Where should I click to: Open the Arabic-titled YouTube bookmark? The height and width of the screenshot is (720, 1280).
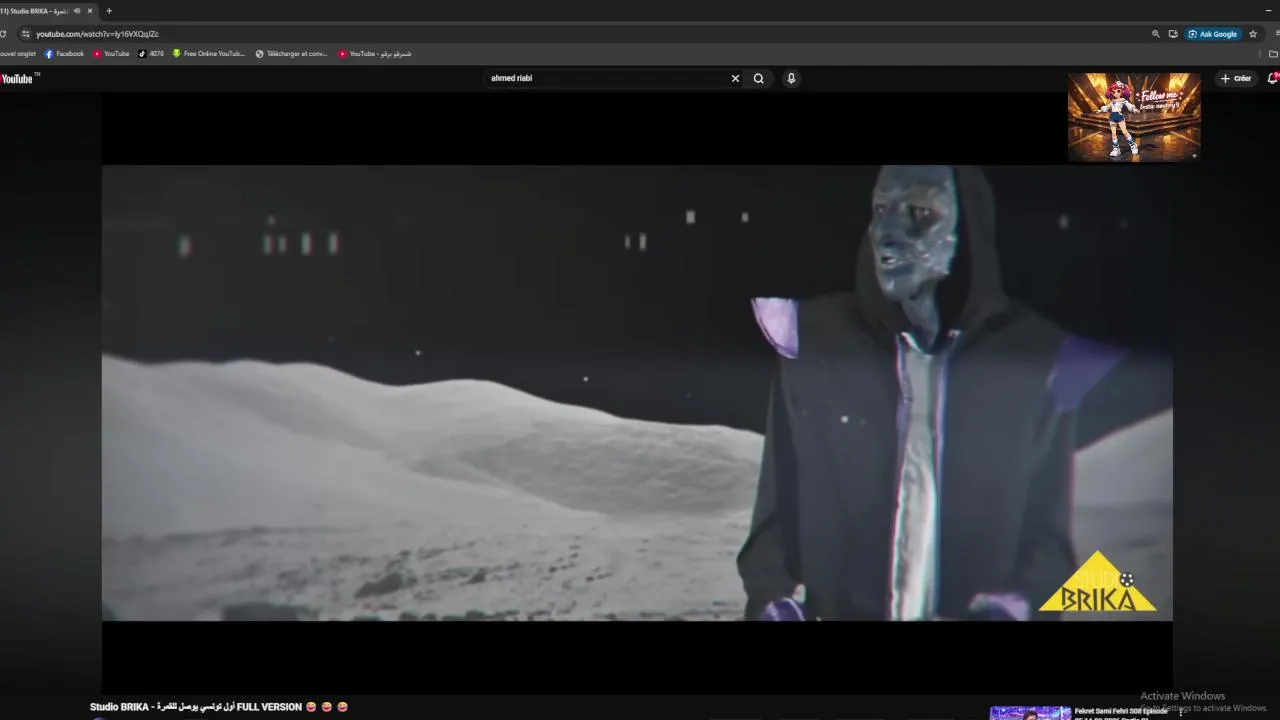(375, 54)
